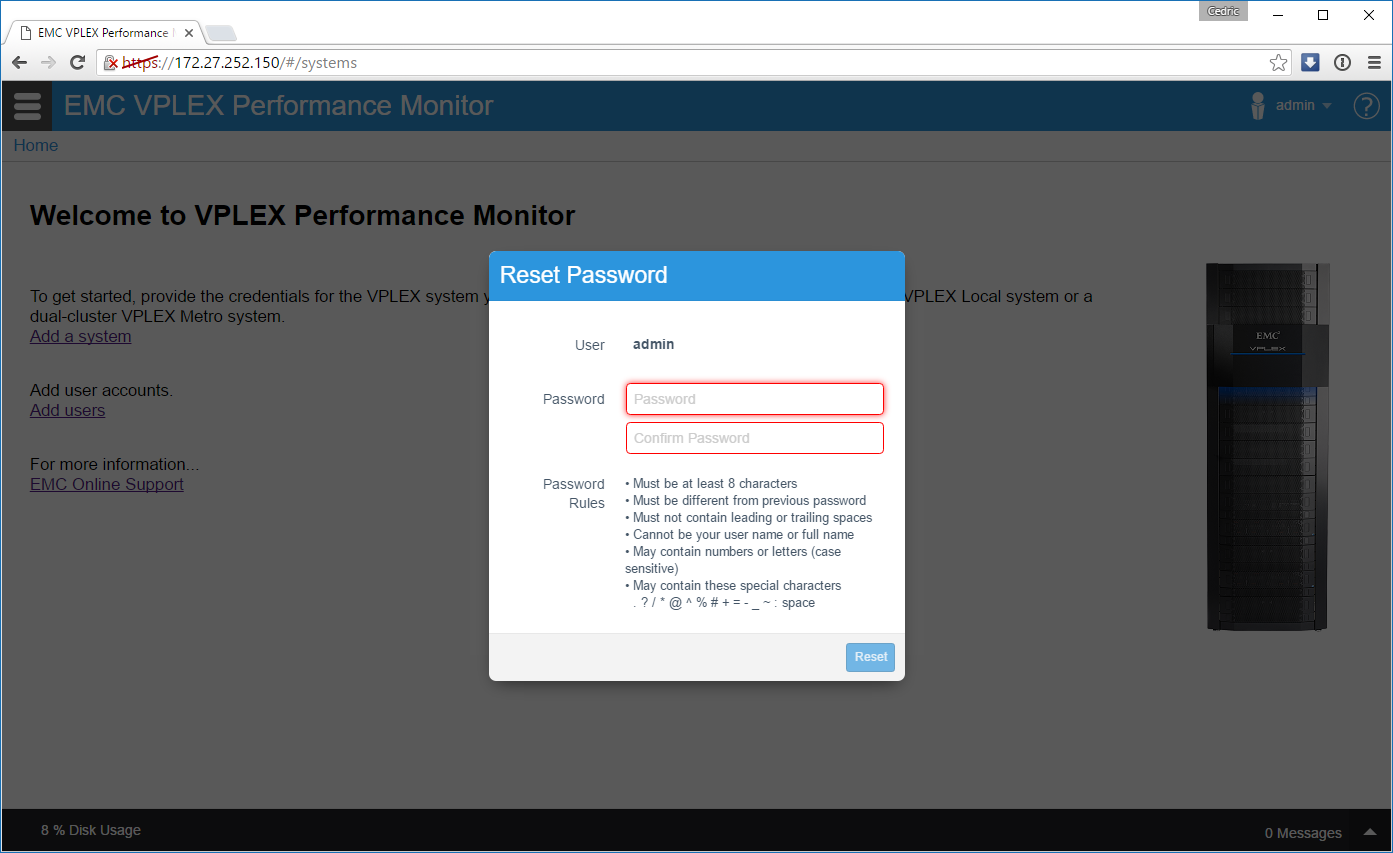The height and width of the screenshot is (853, 1393).
Task: Click the browser back arrow
Action: click(x=20, y=63)
